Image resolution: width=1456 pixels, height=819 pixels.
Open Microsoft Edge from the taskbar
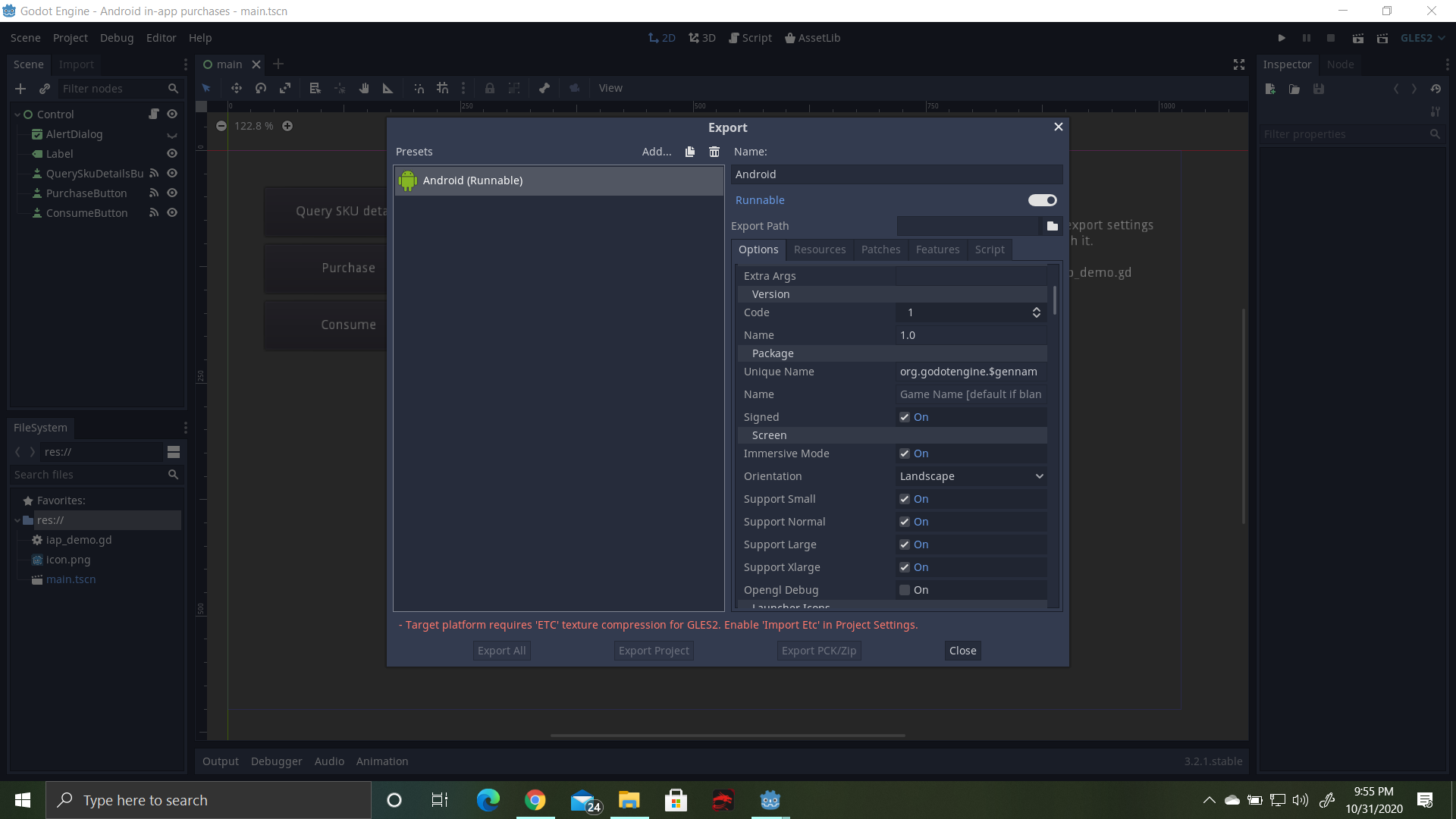pos(488,800)
